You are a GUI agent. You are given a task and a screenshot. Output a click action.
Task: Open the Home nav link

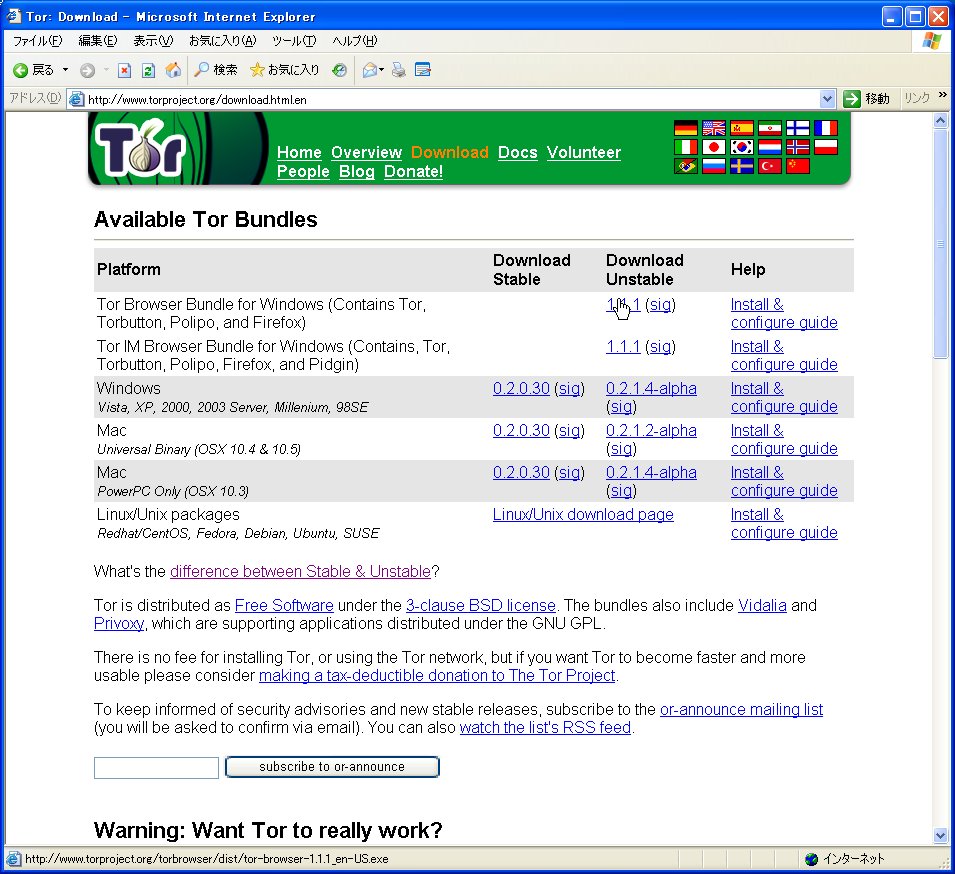coord(299,152)
